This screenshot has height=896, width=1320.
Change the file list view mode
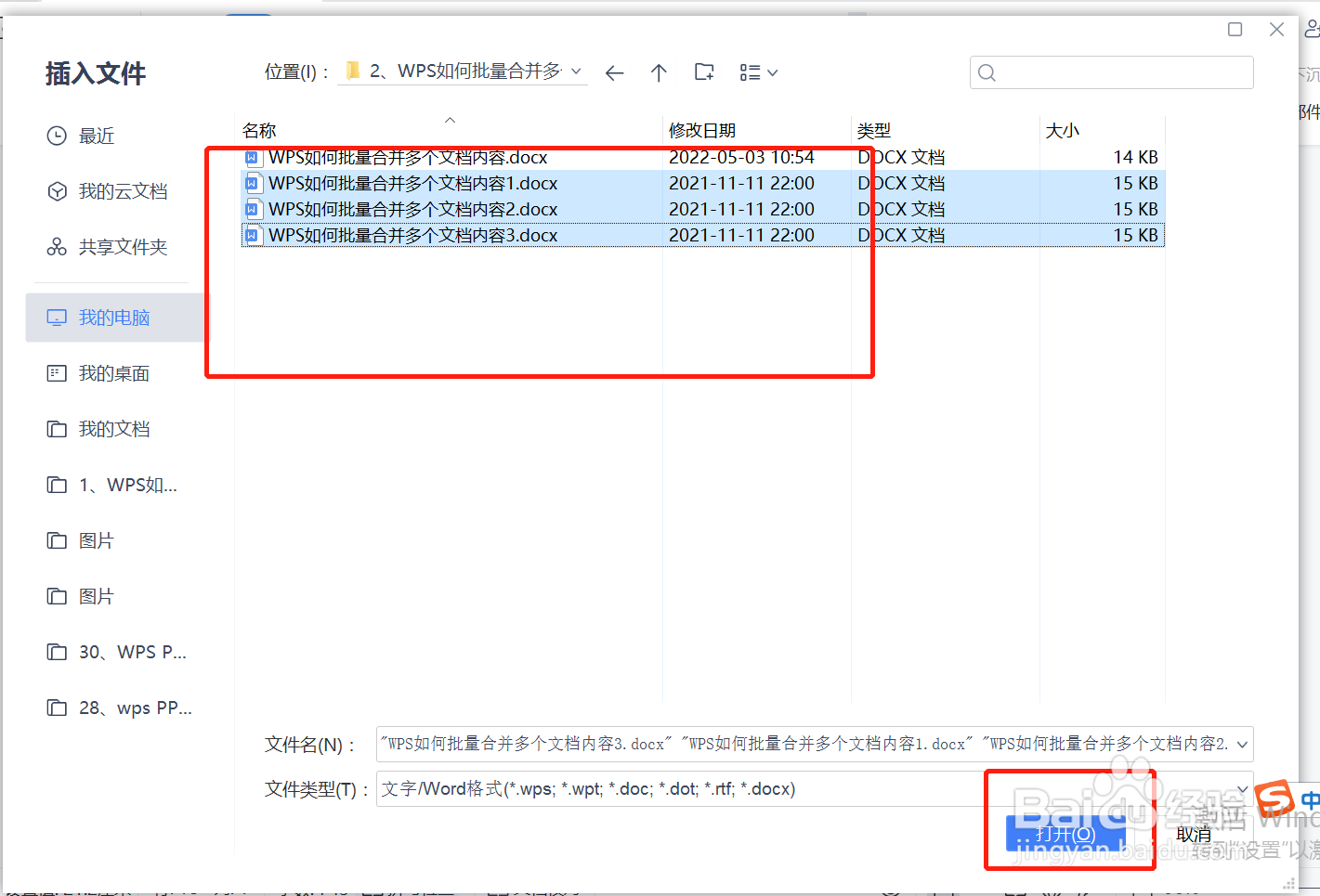(758, 72)
